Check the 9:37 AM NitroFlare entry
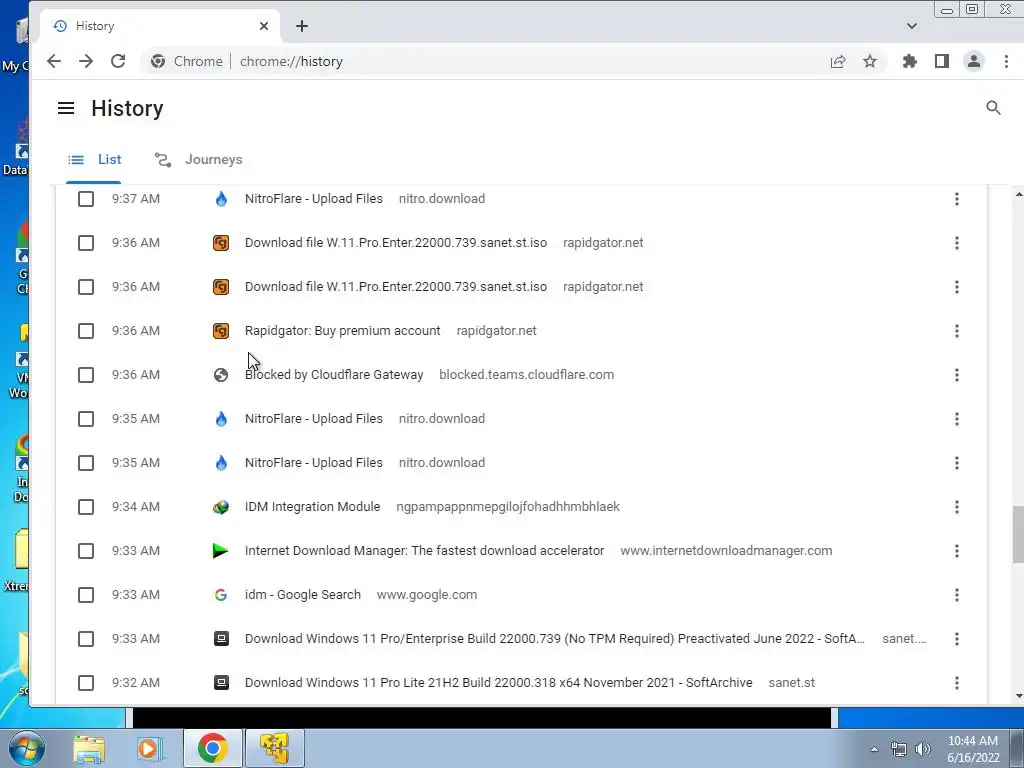 [86, 199]
